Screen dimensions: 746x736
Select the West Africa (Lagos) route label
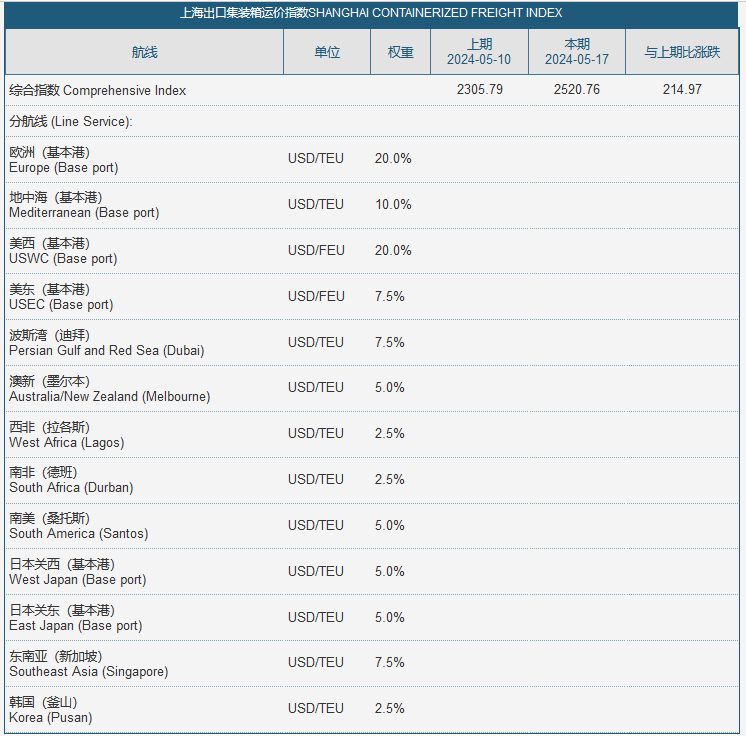click(x=67, y=434)
